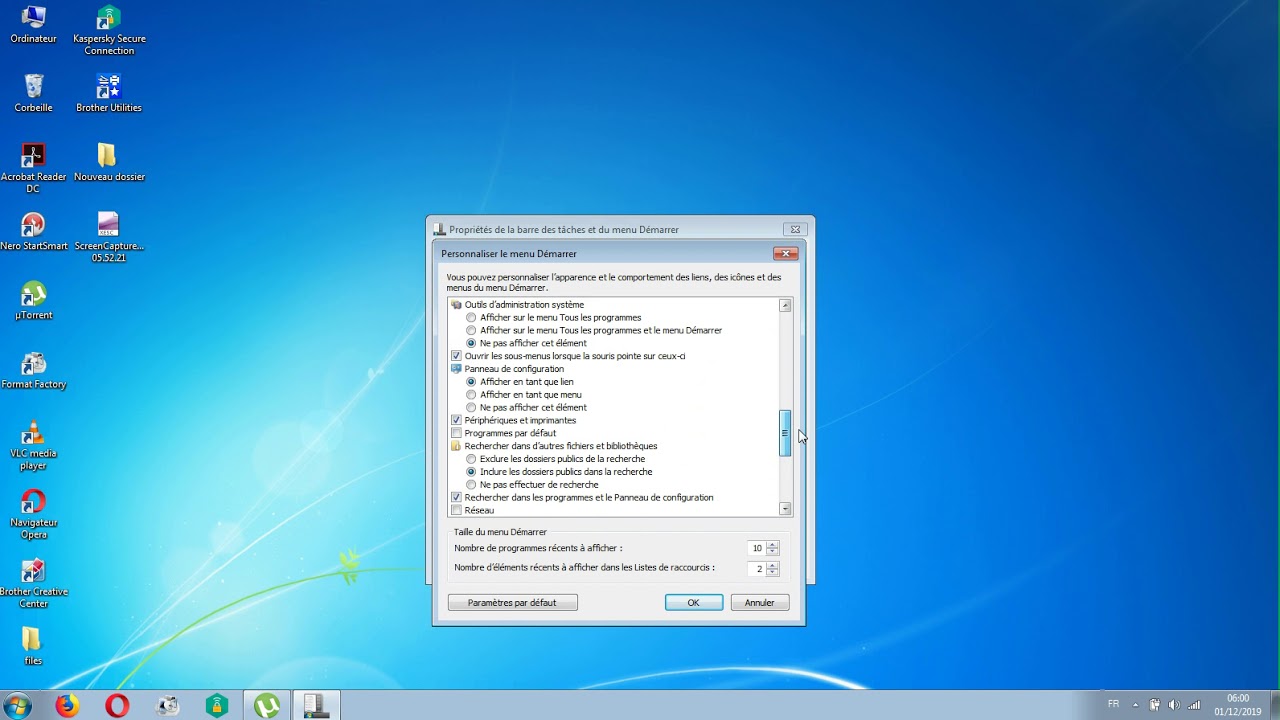Cancel with the Annuler button
The height and width of the screenshot is (720, 1280).
coord(760,602)
